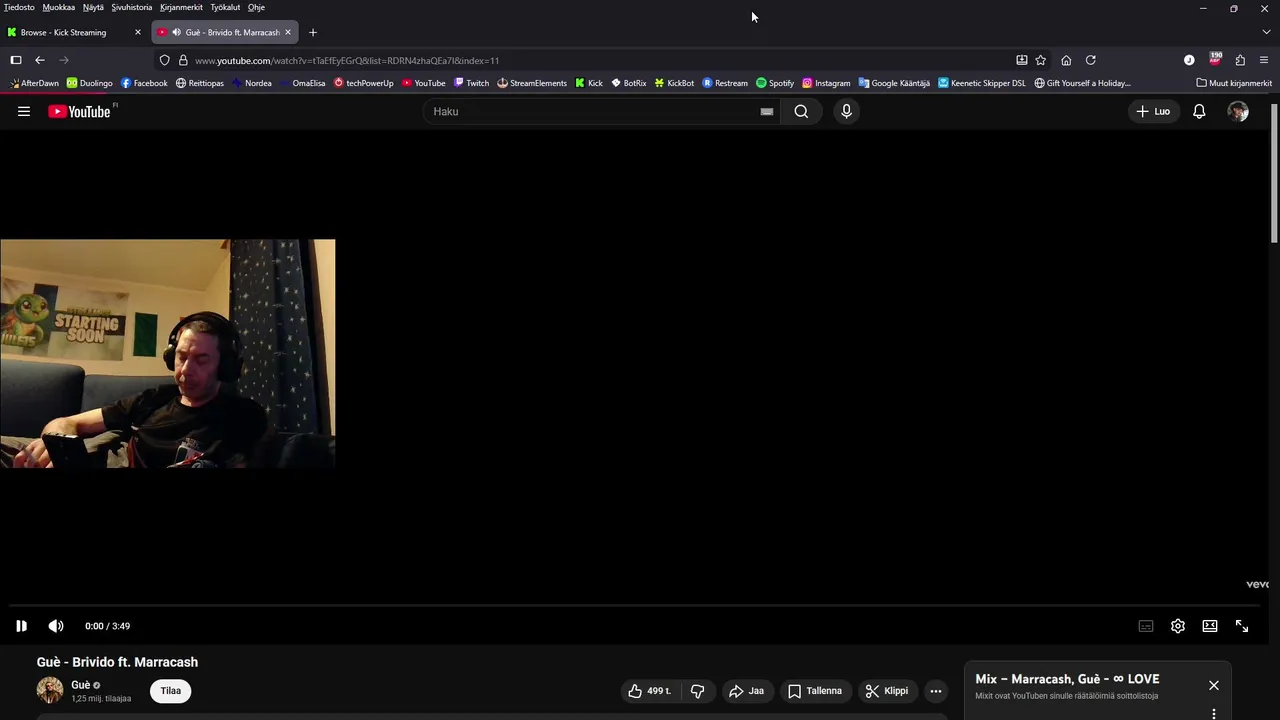
Task: Toggle the browser sidebar
Action: [x=16, y=60]
